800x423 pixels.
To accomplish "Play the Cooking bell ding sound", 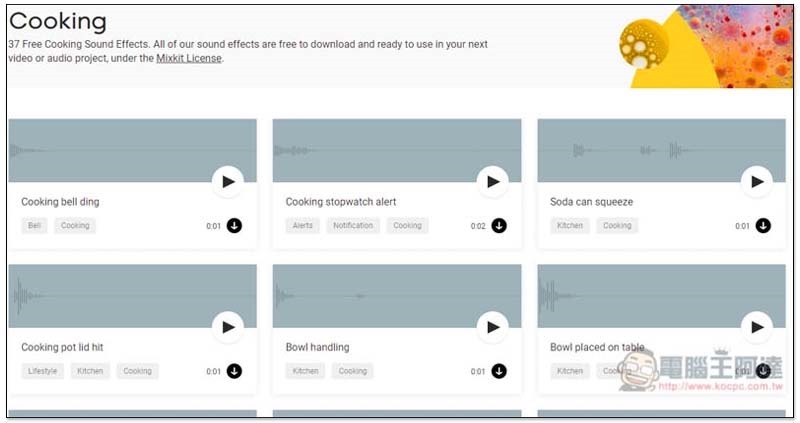I will point(228,182).
